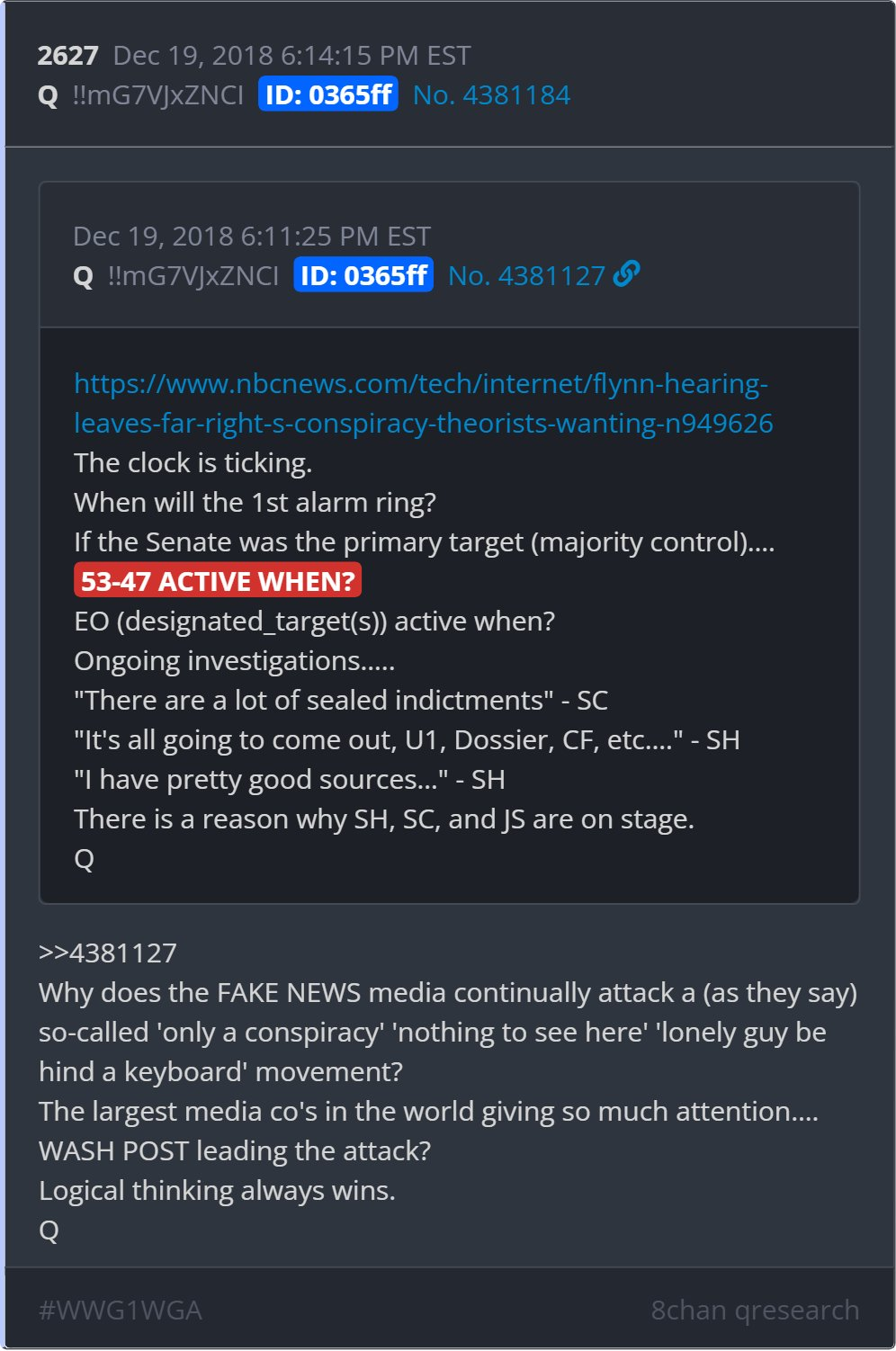Screen dimensions: 896x1351
Task: Click the >>4381127 reply reference
Action: tap(108, 953)
